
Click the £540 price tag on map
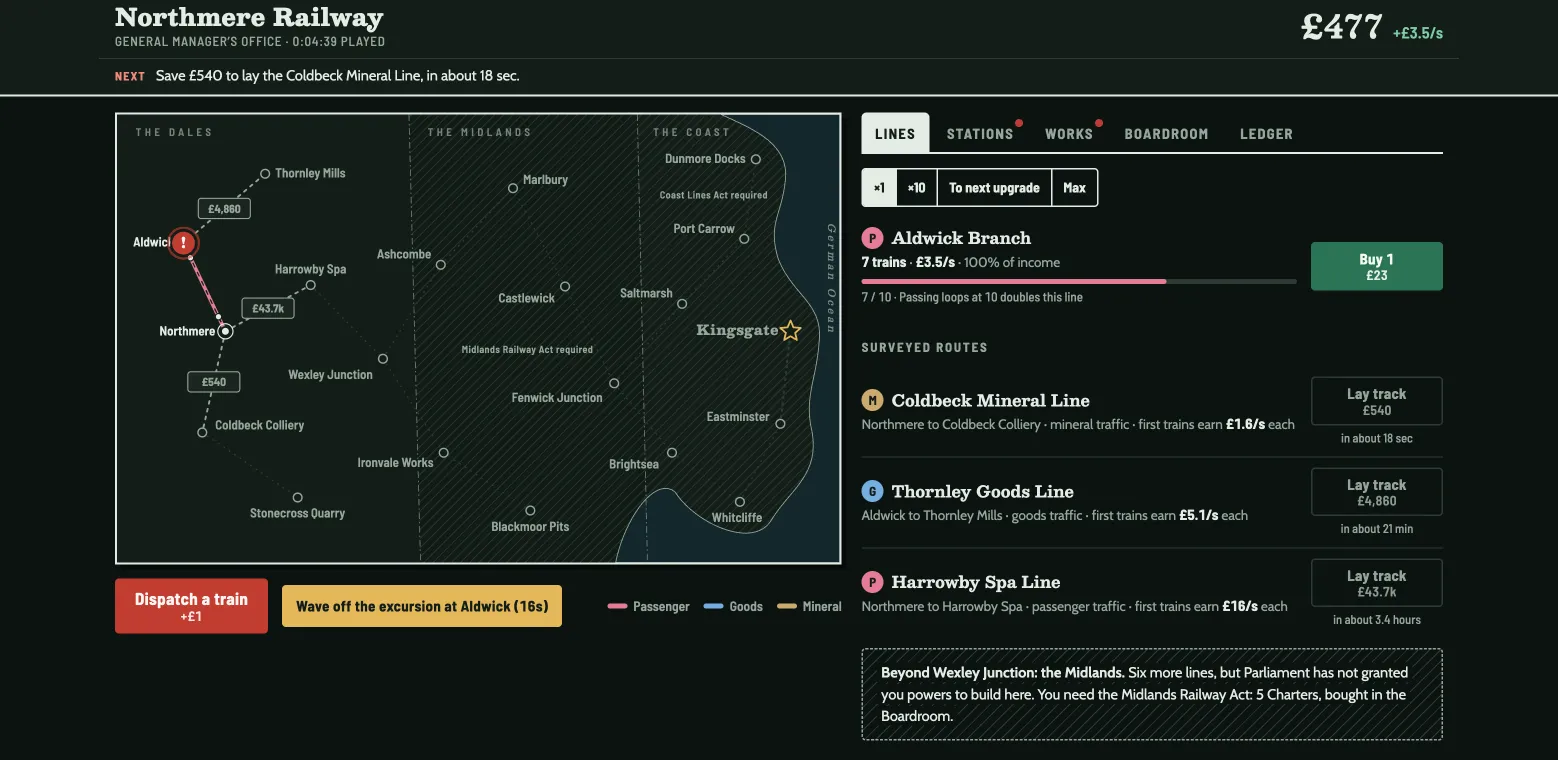point(214,382)
